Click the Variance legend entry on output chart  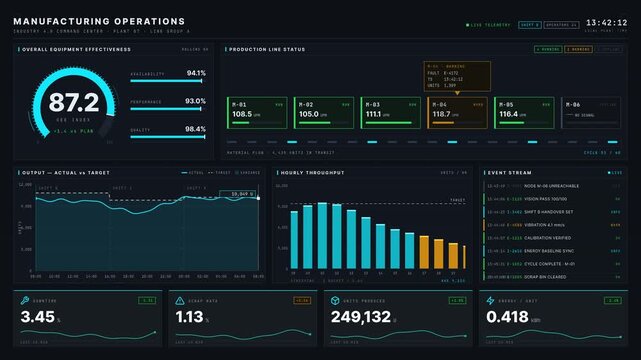(x=247, y=173)
